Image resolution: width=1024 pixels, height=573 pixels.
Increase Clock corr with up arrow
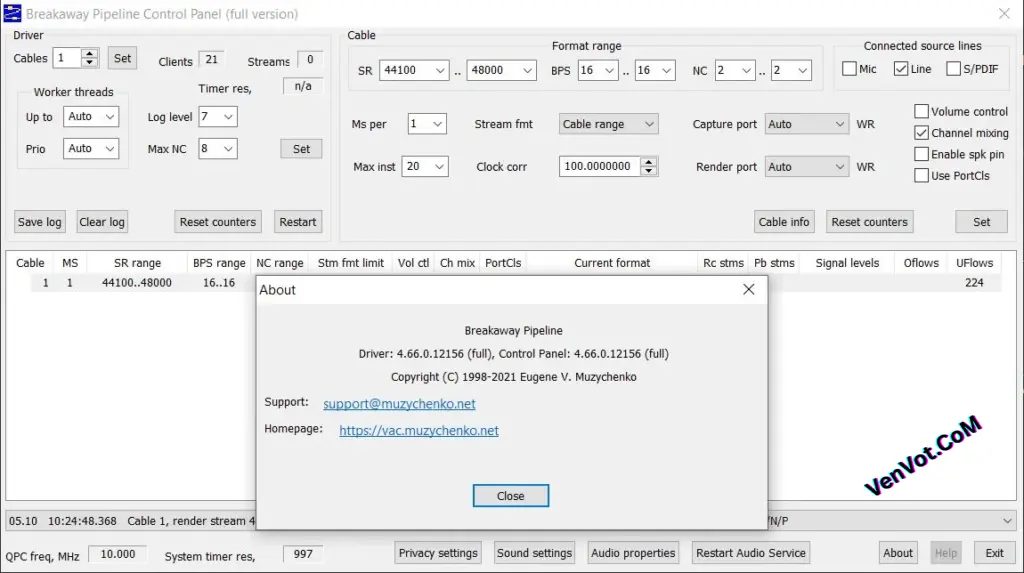click(648, 162)
